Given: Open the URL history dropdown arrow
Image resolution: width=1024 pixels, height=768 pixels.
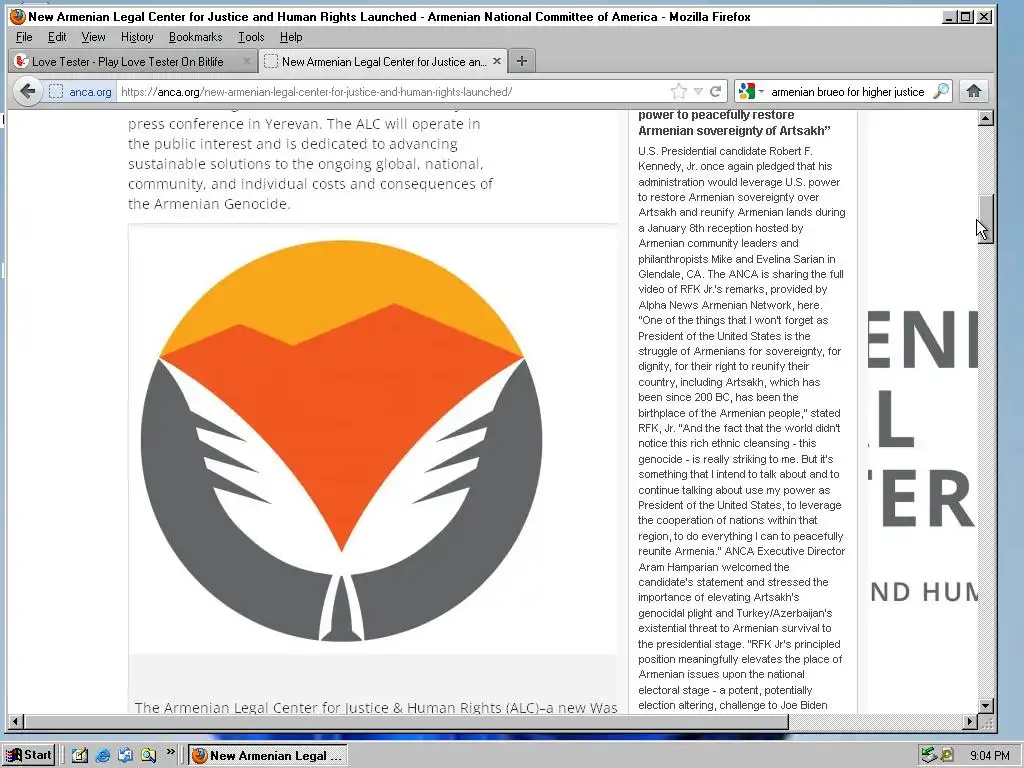Looking at the screenshot, I should point(698,91).
